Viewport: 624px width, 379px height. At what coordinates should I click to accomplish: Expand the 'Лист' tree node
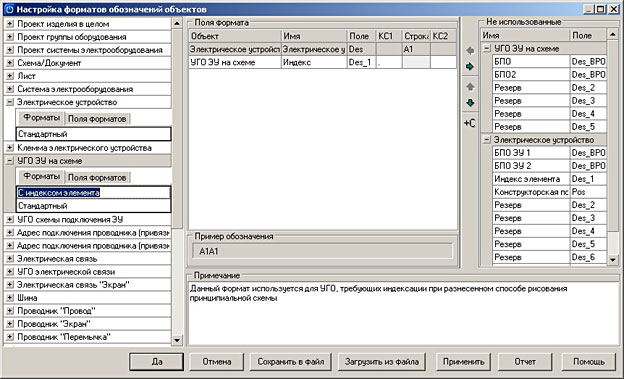click(10, 76)
